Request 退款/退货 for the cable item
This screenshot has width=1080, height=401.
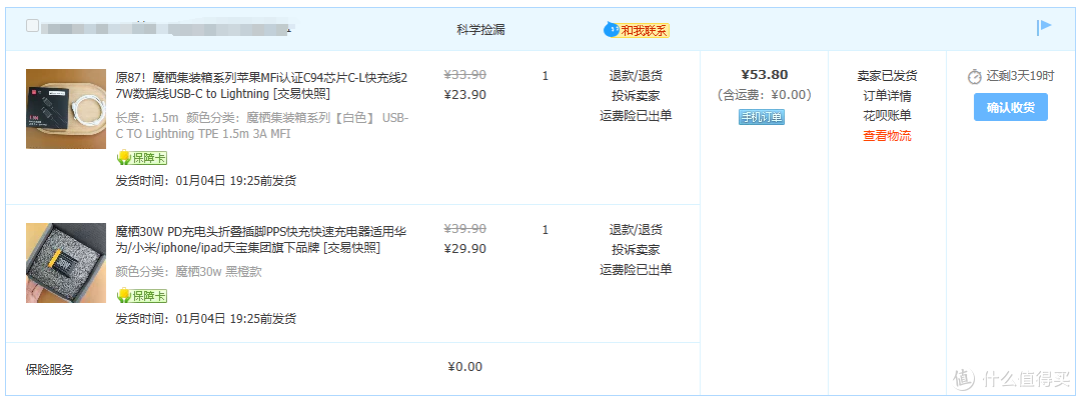coord(636,76)
